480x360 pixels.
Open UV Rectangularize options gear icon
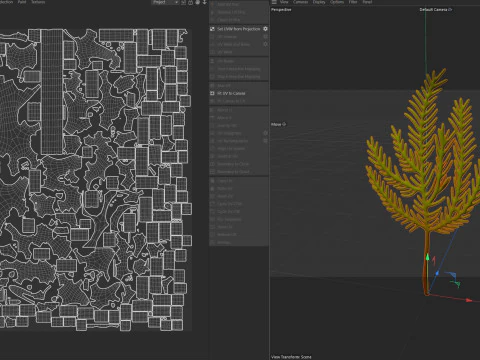[265, 141]
